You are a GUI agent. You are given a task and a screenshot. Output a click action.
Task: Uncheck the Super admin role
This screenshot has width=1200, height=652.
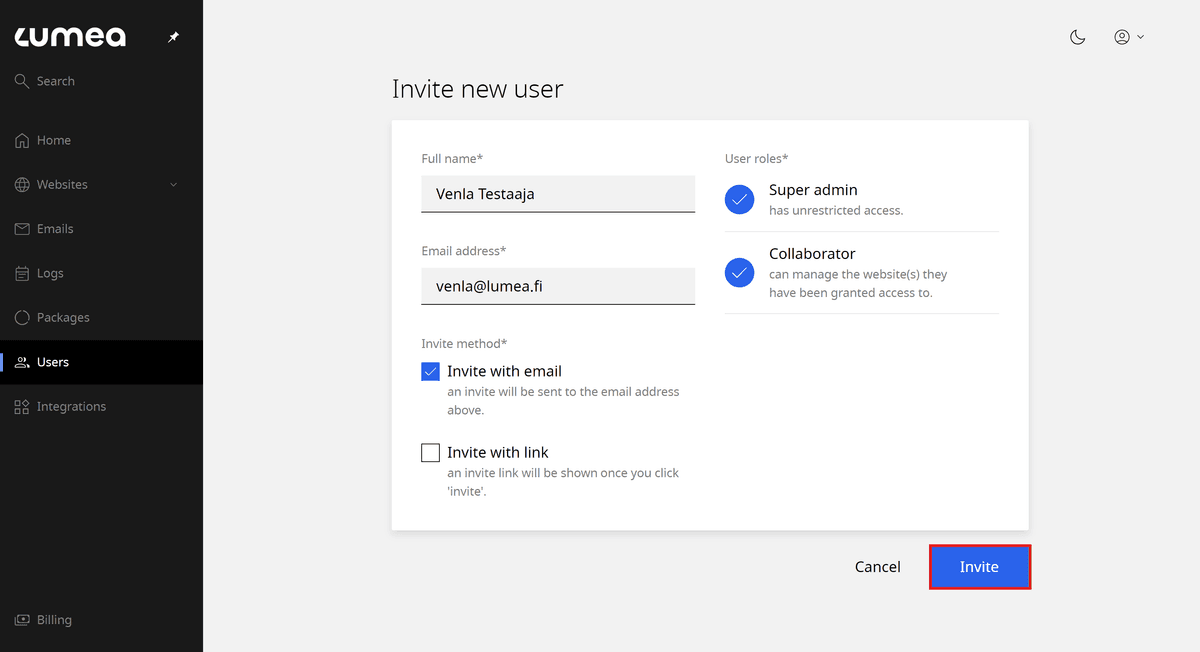(x=739, y=200)
